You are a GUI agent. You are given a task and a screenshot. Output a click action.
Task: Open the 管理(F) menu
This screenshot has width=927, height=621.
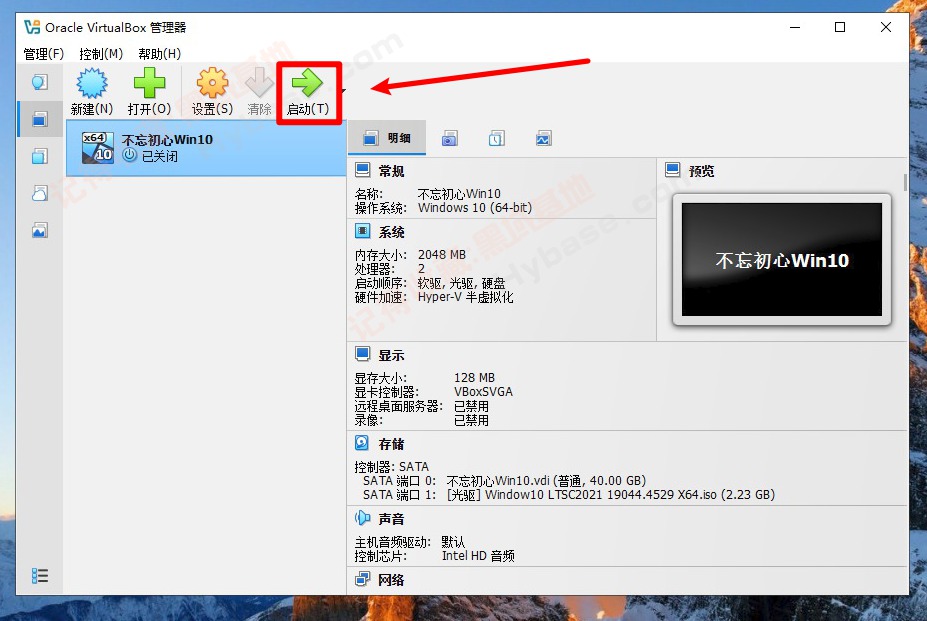[44, 54]
